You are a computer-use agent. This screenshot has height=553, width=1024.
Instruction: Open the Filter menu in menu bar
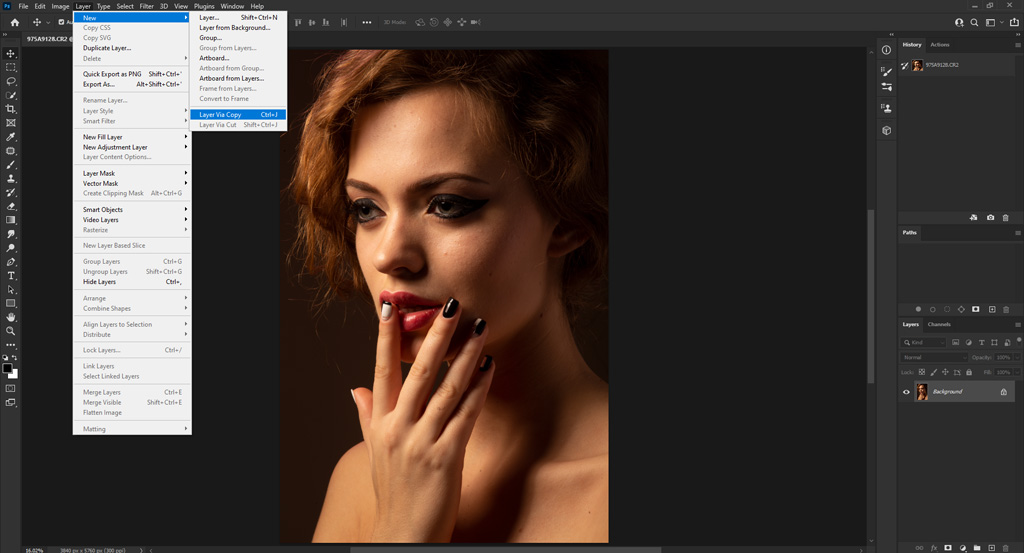[146, 6]
